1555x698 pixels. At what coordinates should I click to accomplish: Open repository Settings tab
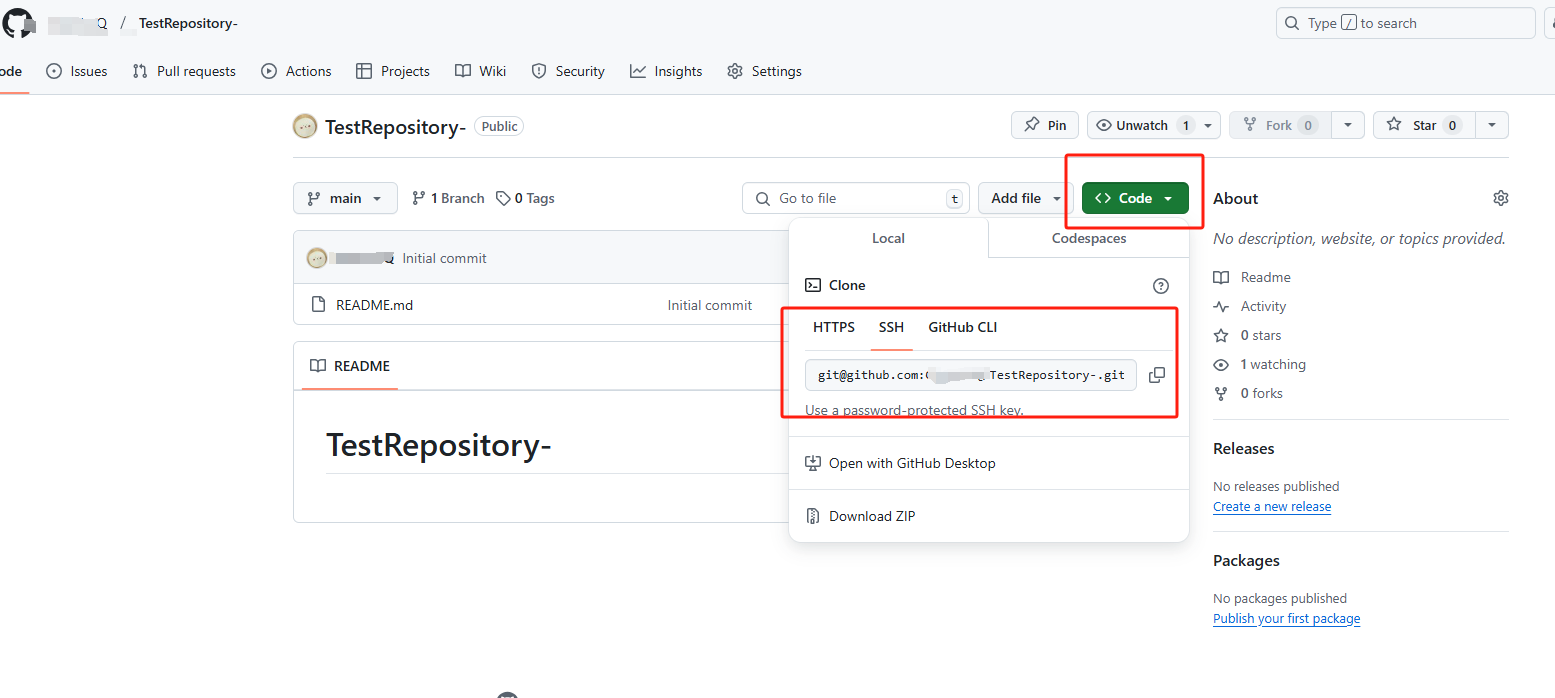[x=765, y=71]
